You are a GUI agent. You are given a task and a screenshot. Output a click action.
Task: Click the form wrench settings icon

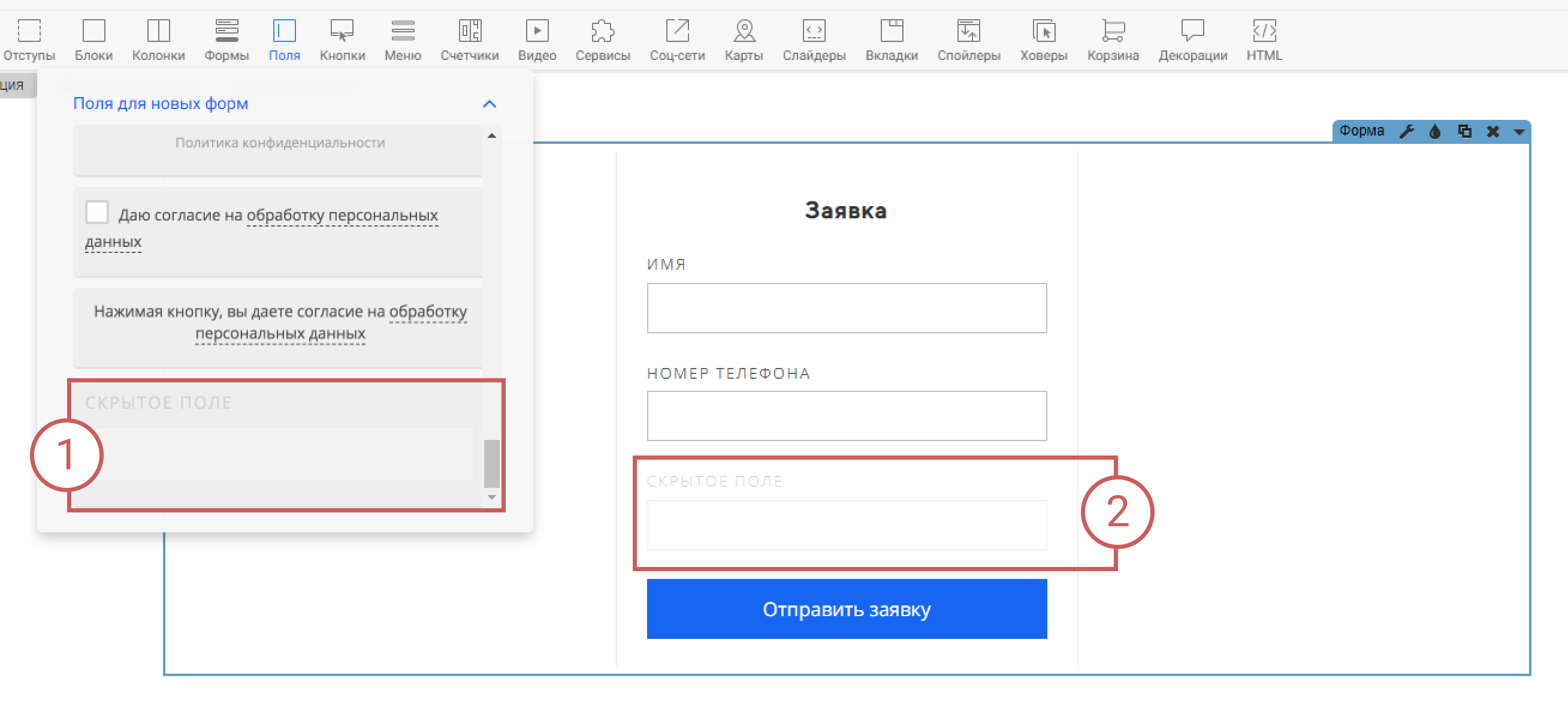click(x=1407, y=131)
